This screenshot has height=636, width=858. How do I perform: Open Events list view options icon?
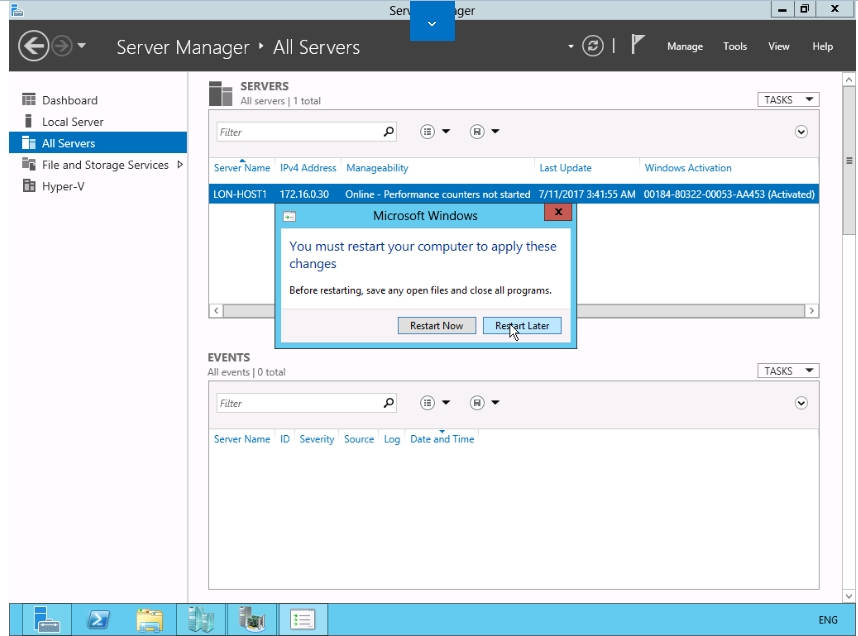[427, 403]
